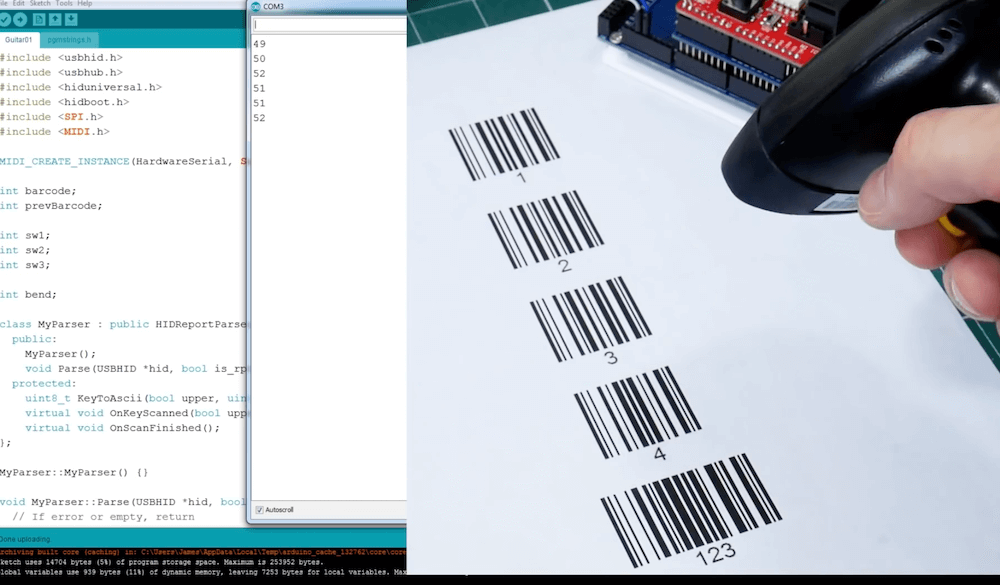Click the 'int sw3;' line

click(x=25, y=265)
